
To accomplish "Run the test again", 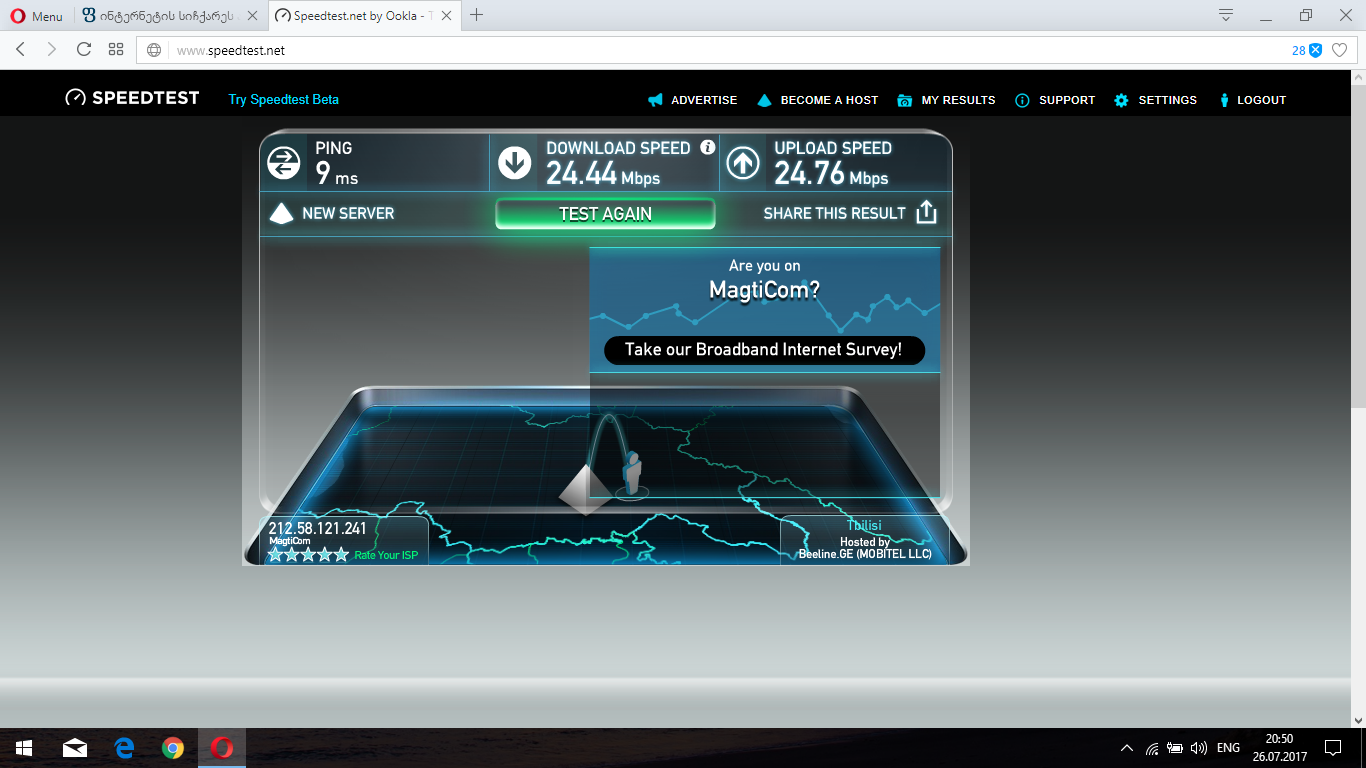I will pos(605,214).
